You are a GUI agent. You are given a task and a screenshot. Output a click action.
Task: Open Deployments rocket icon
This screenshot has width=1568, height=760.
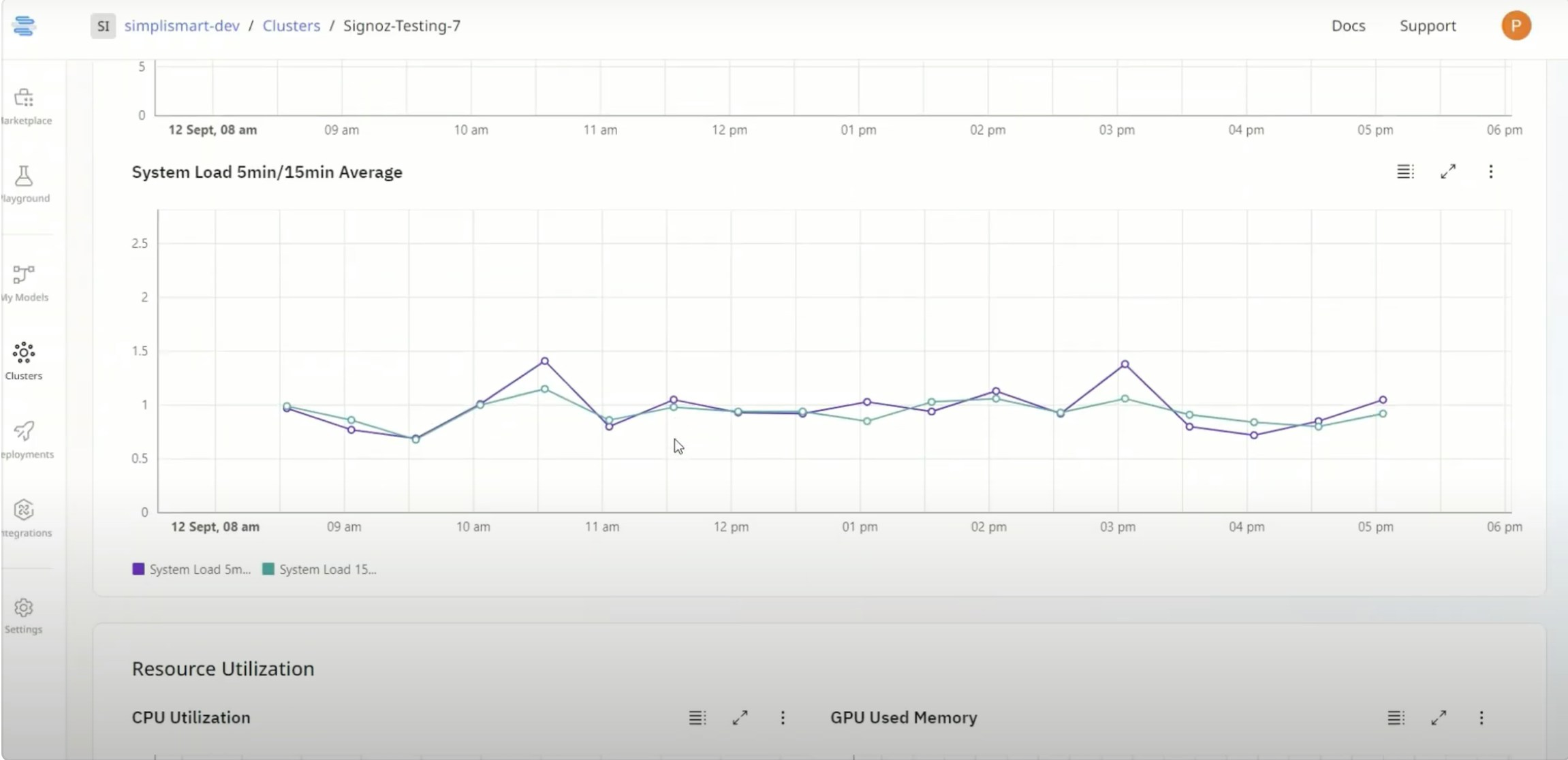(x=24, y=432)
